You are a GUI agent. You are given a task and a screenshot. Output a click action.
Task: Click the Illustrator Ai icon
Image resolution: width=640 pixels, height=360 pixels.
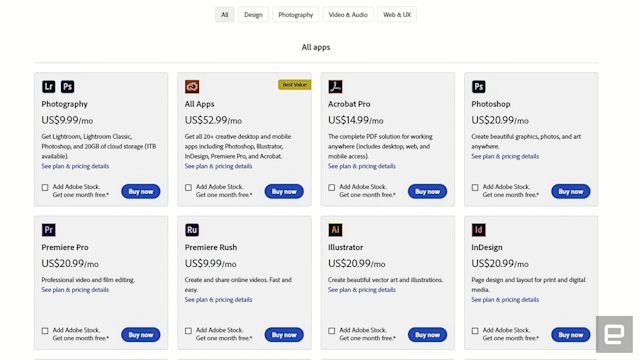pyautogui.click(x=335, y=230)
